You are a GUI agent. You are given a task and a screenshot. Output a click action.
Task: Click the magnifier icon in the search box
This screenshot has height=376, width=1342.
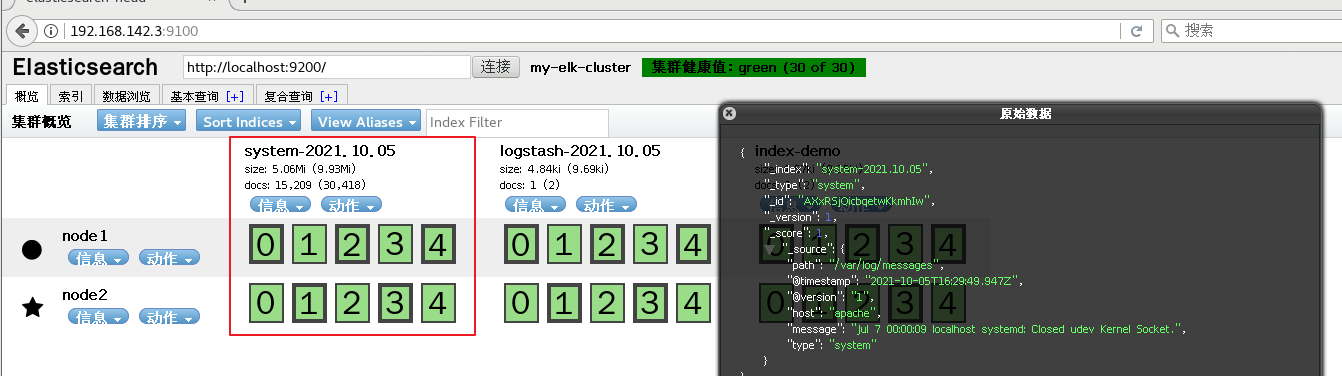[x=1171, y=31]
